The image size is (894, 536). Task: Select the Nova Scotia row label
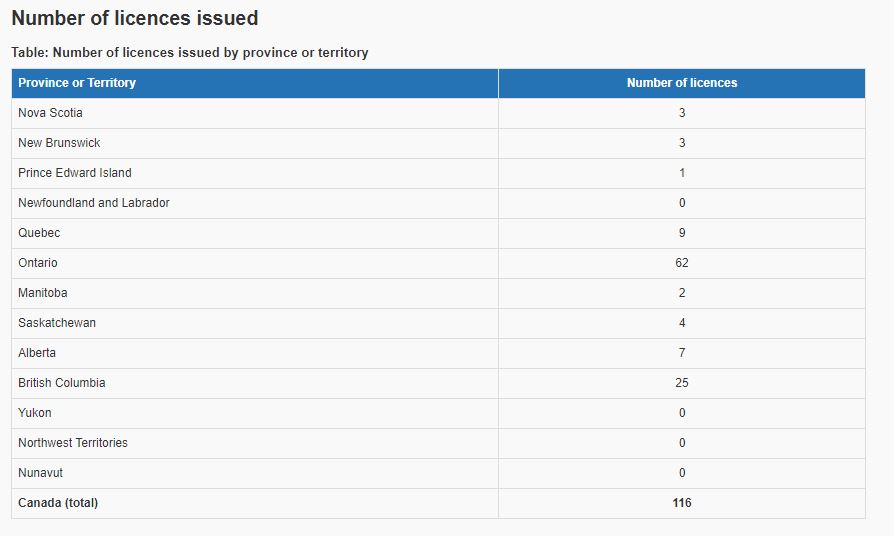point(50,113)
